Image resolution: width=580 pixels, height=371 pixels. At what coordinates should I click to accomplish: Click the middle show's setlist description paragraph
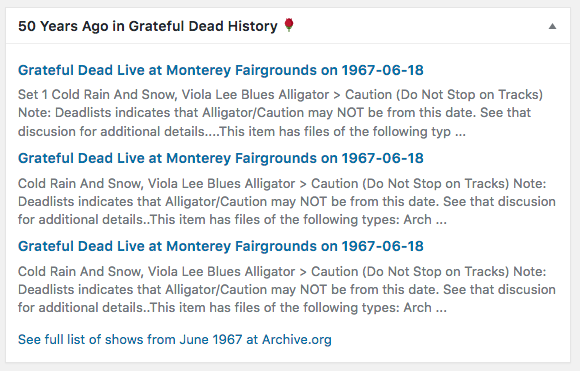(287, 202)
